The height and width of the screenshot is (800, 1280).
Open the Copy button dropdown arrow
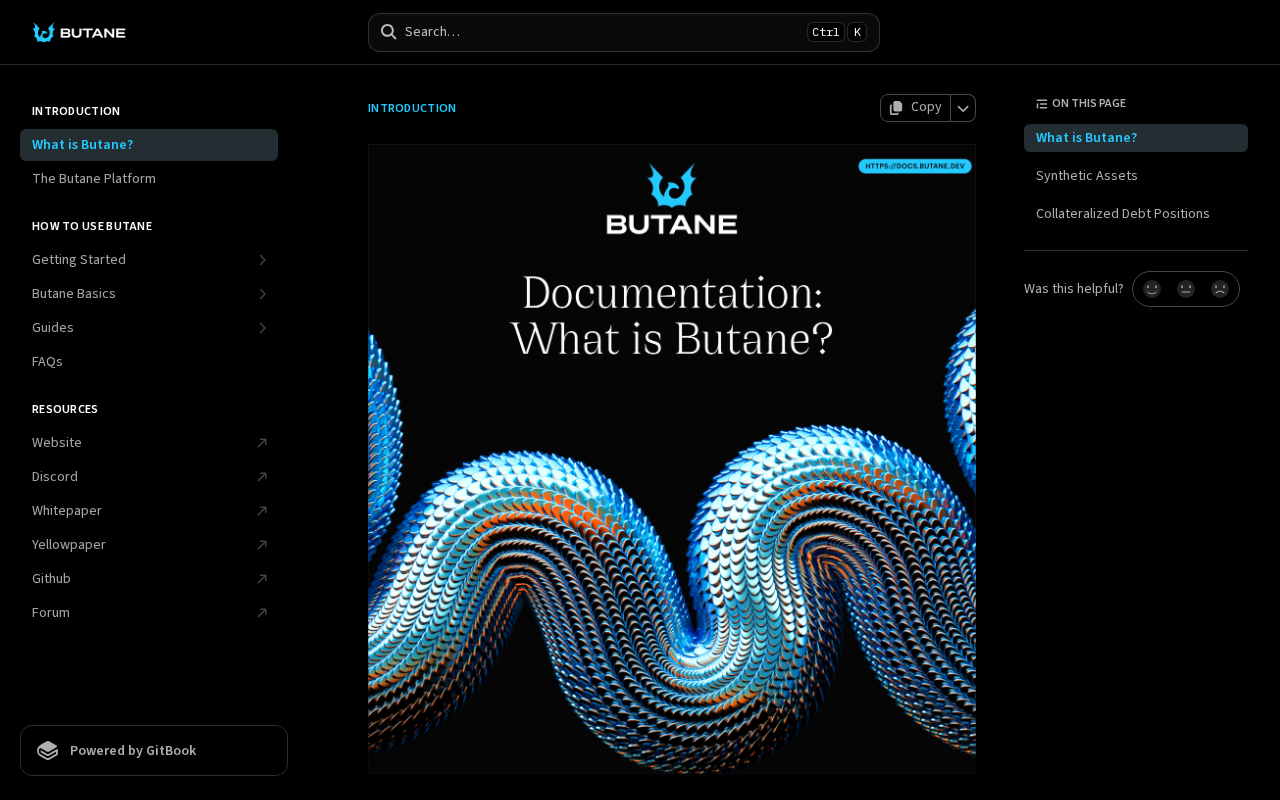[x=963, y=108]
